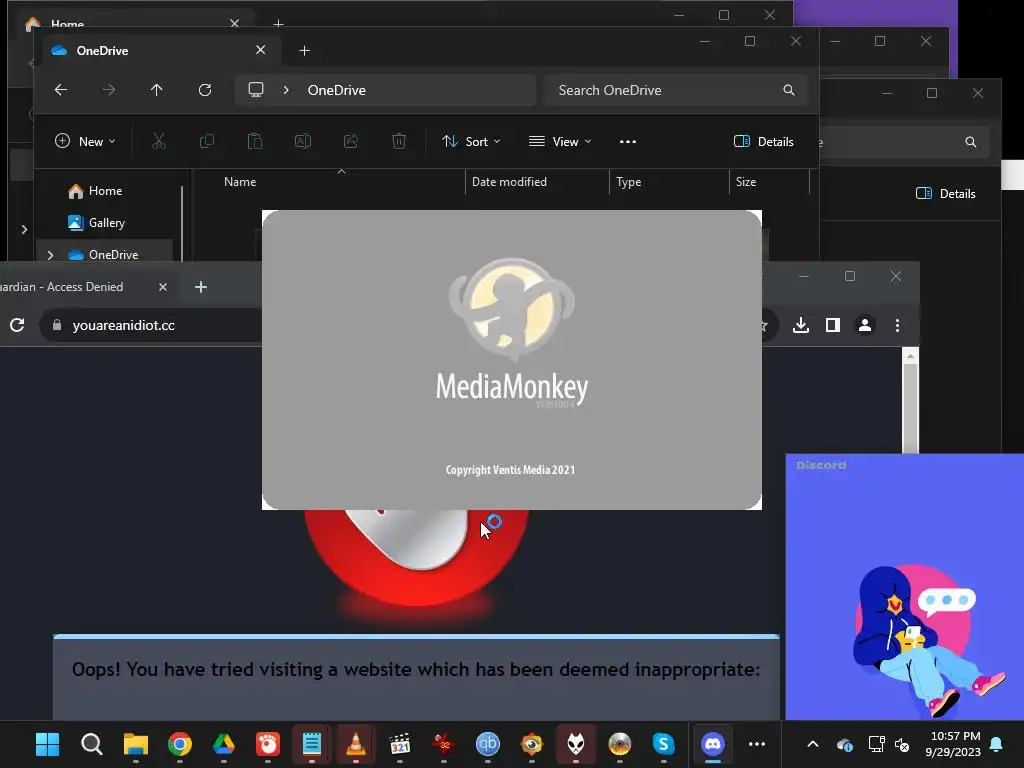Open the clock showing 10:57 PM

[953, 744]
